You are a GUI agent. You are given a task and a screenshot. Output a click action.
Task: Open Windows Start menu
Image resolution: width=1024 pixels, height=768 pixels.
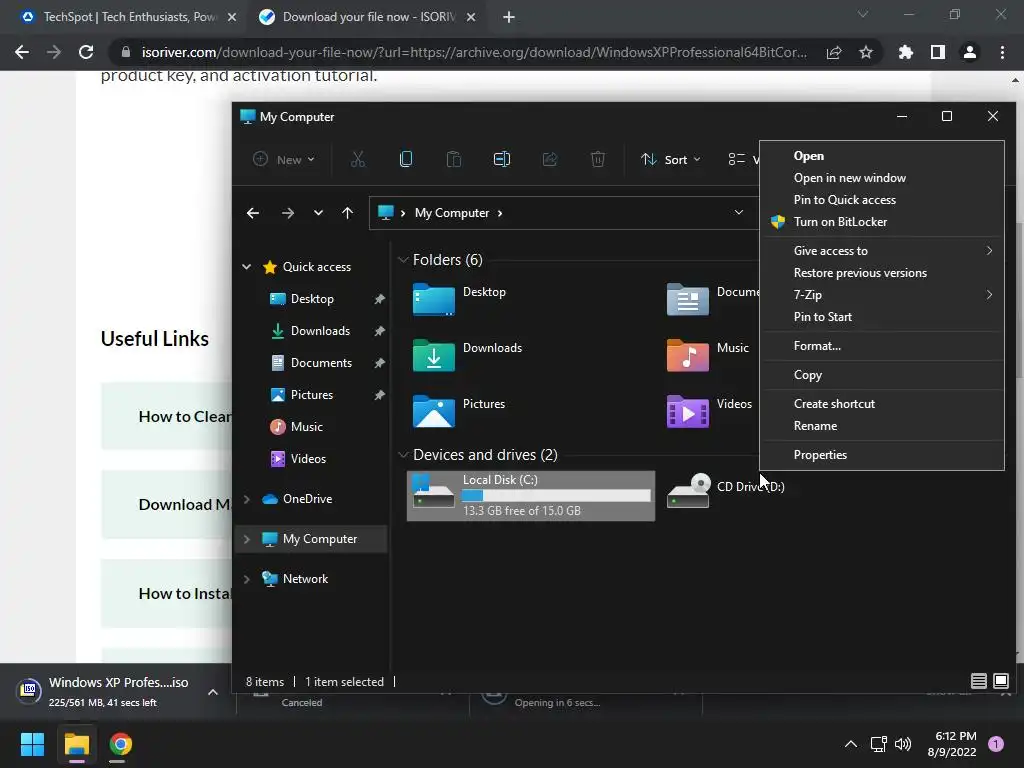point(32,744)
